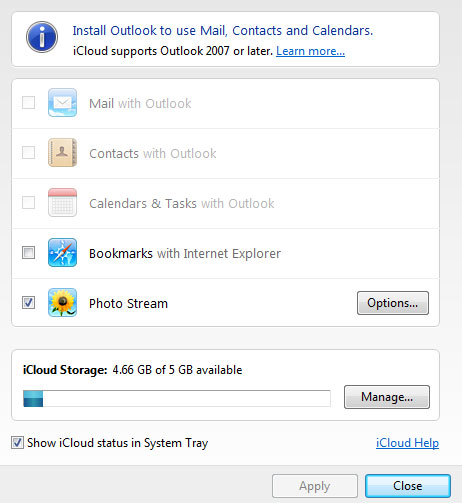Click the blue information icon
The image size is (462, 503).
(x=42, y=37)
